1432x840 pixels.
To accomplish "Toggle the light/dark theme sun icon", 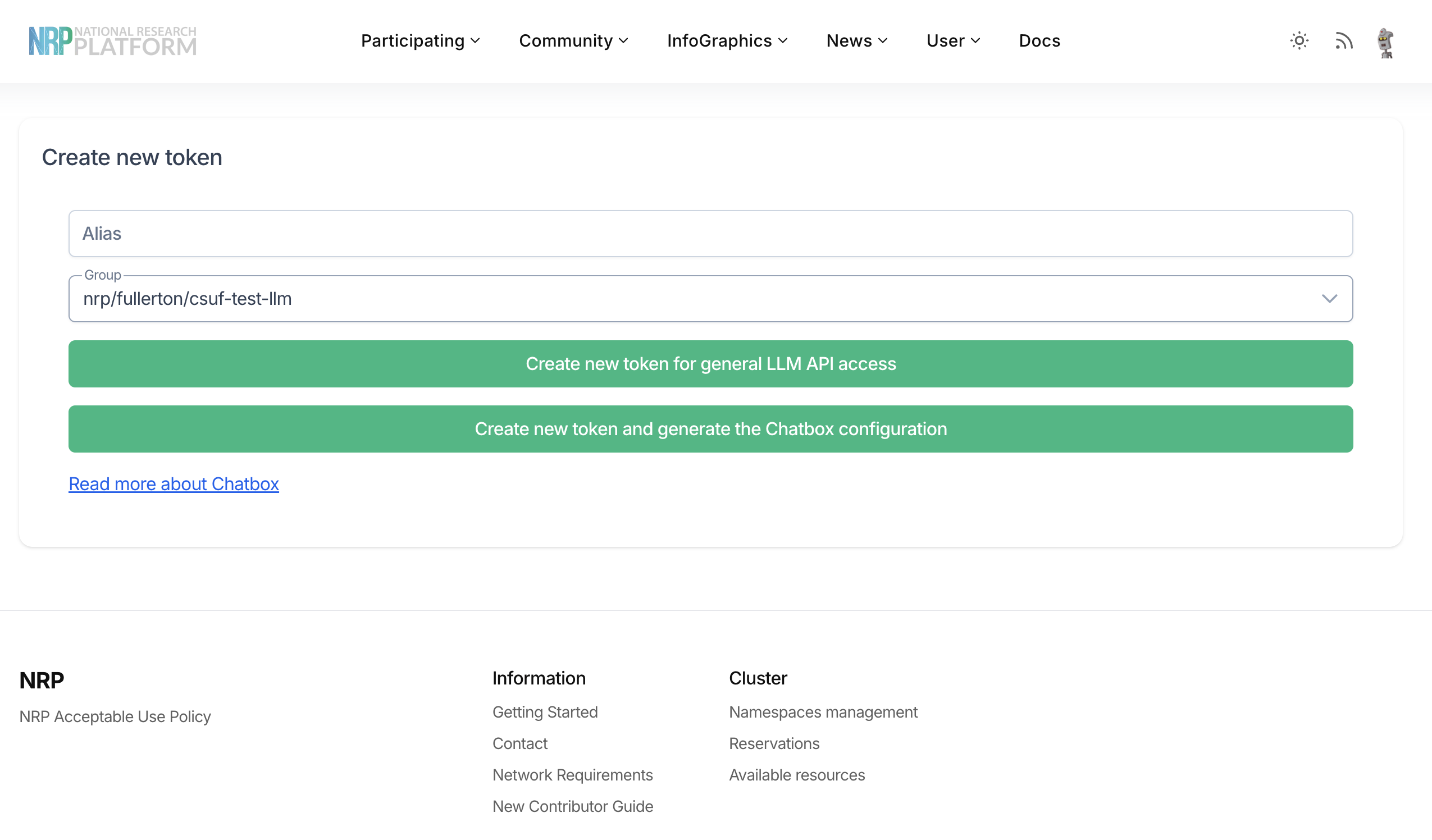I will [x=1299, y=41].
